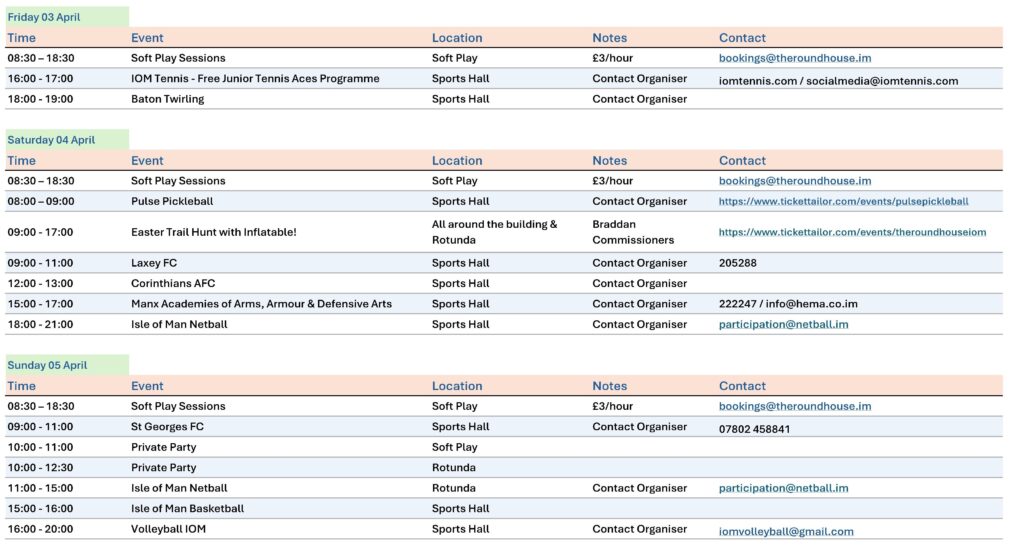Screen dimensions: 1024x548
Task: Click the iomvolleyball@gmail.com email link
Action: click(786, 532)
